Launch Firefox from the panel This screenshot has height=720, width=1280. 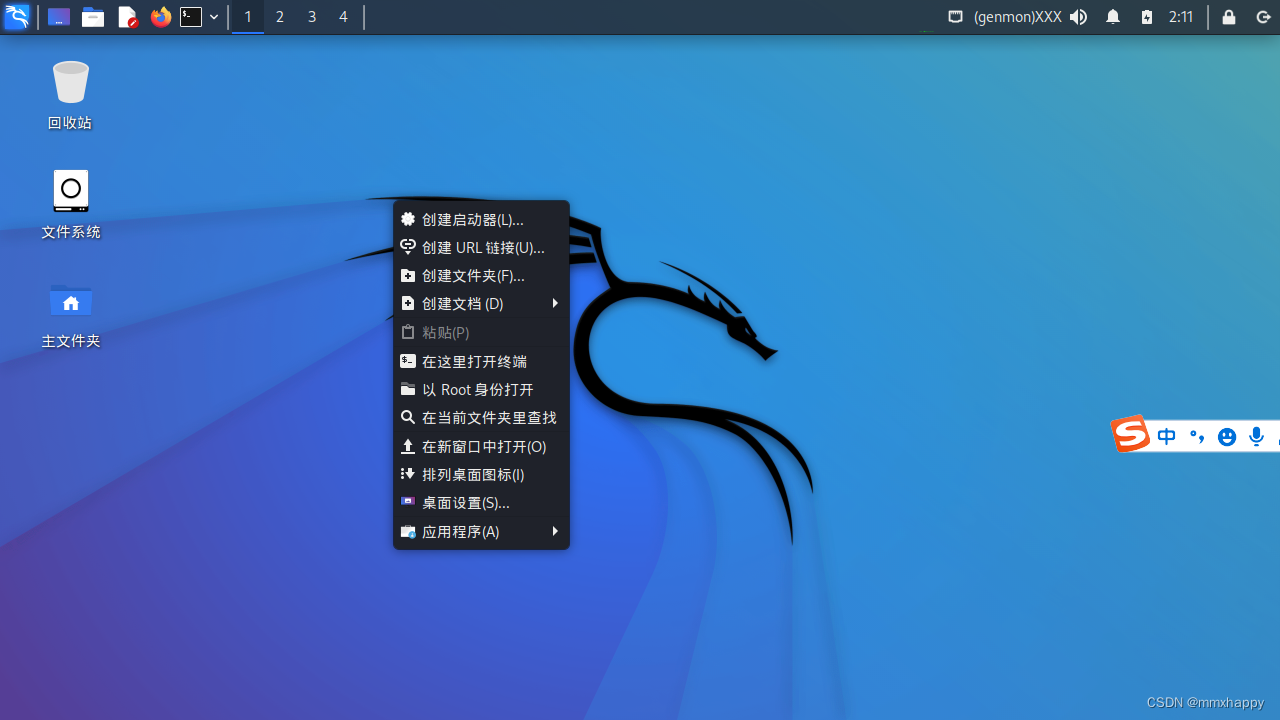tap(160, 17)
